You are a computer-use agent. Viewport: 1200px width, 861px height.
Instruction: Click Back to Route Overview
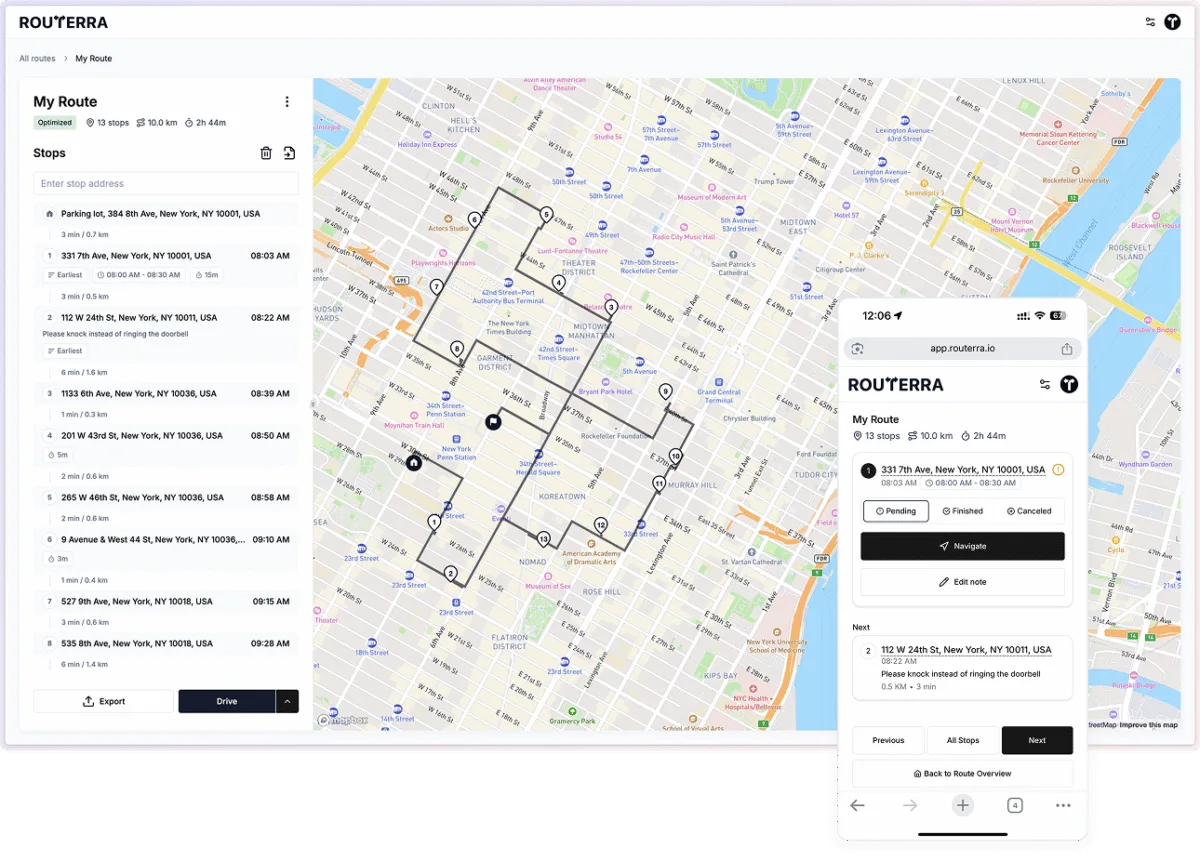coord(963,774)
